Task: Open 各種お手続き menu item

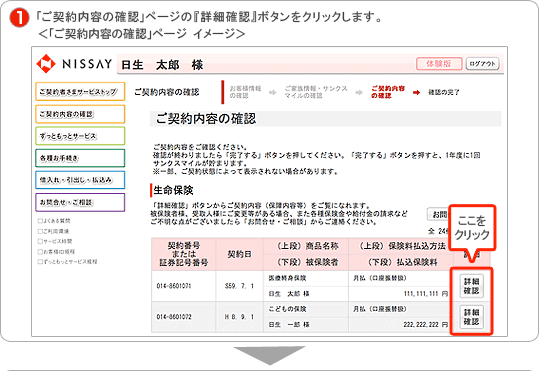Action: coord(80,158)
